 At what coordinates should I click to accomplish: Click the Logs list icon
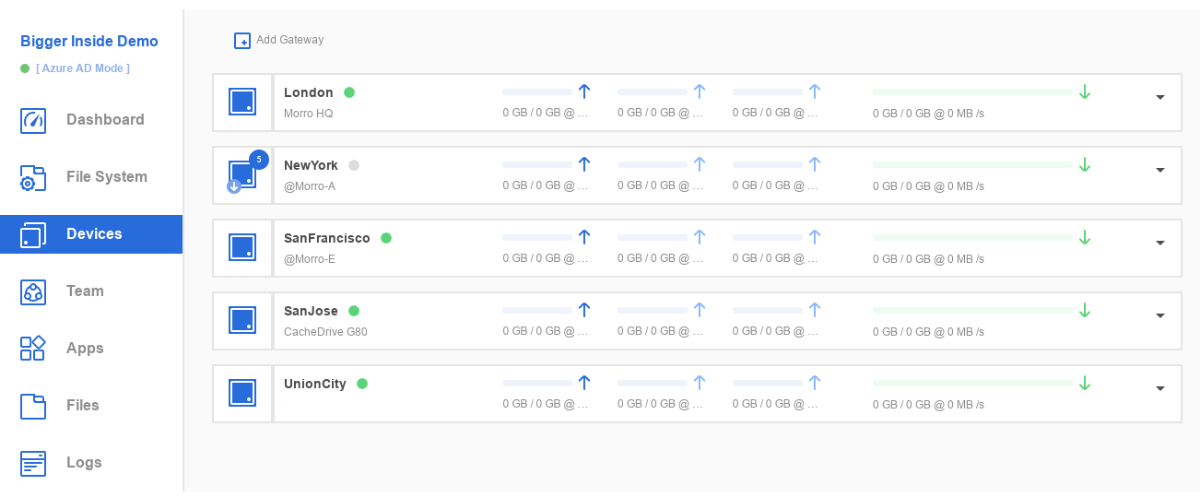[x=33, y=462]
